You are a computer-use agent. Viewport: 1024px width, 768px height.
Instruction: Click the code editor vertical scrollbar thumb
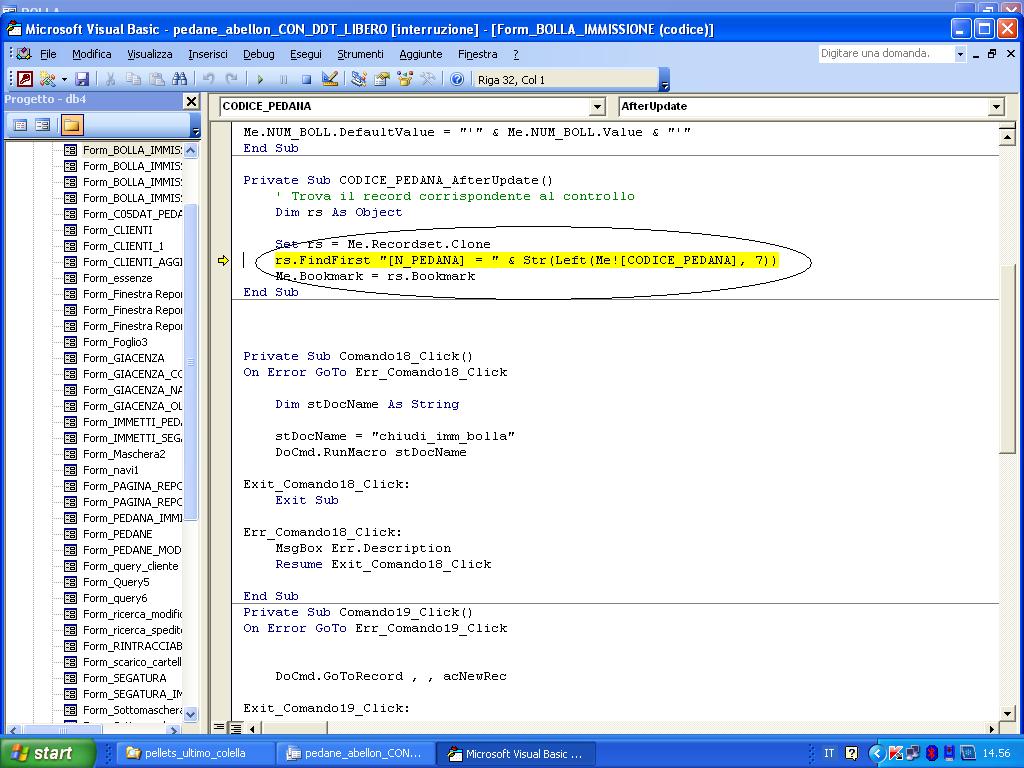click(1006, 357)
